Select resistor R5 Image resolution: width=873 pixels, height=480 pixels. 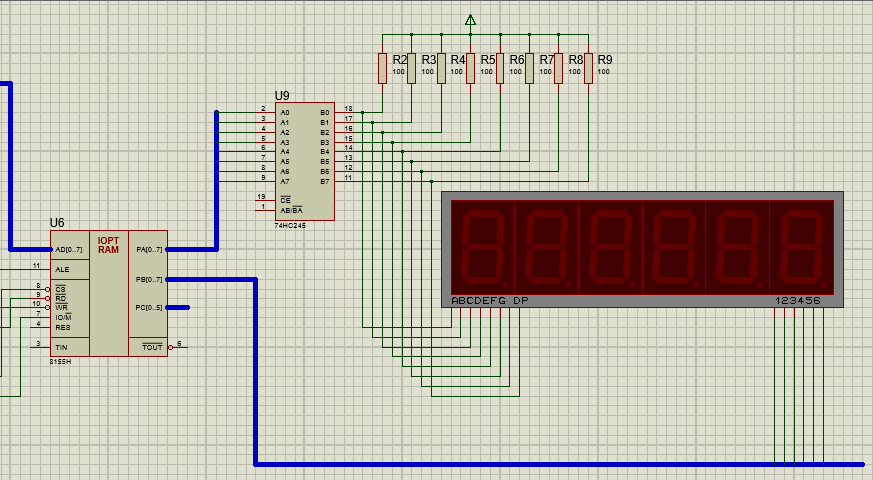(470, 68)
